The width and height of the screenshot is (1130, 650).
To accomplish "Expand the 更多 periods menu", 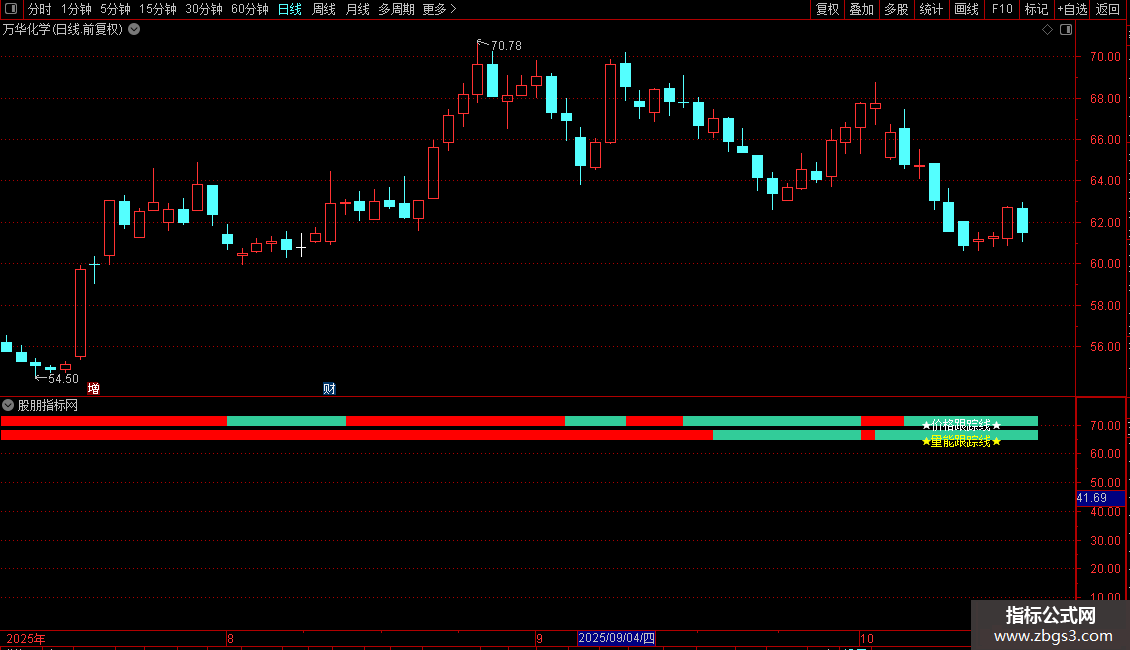I will point(439,9).
